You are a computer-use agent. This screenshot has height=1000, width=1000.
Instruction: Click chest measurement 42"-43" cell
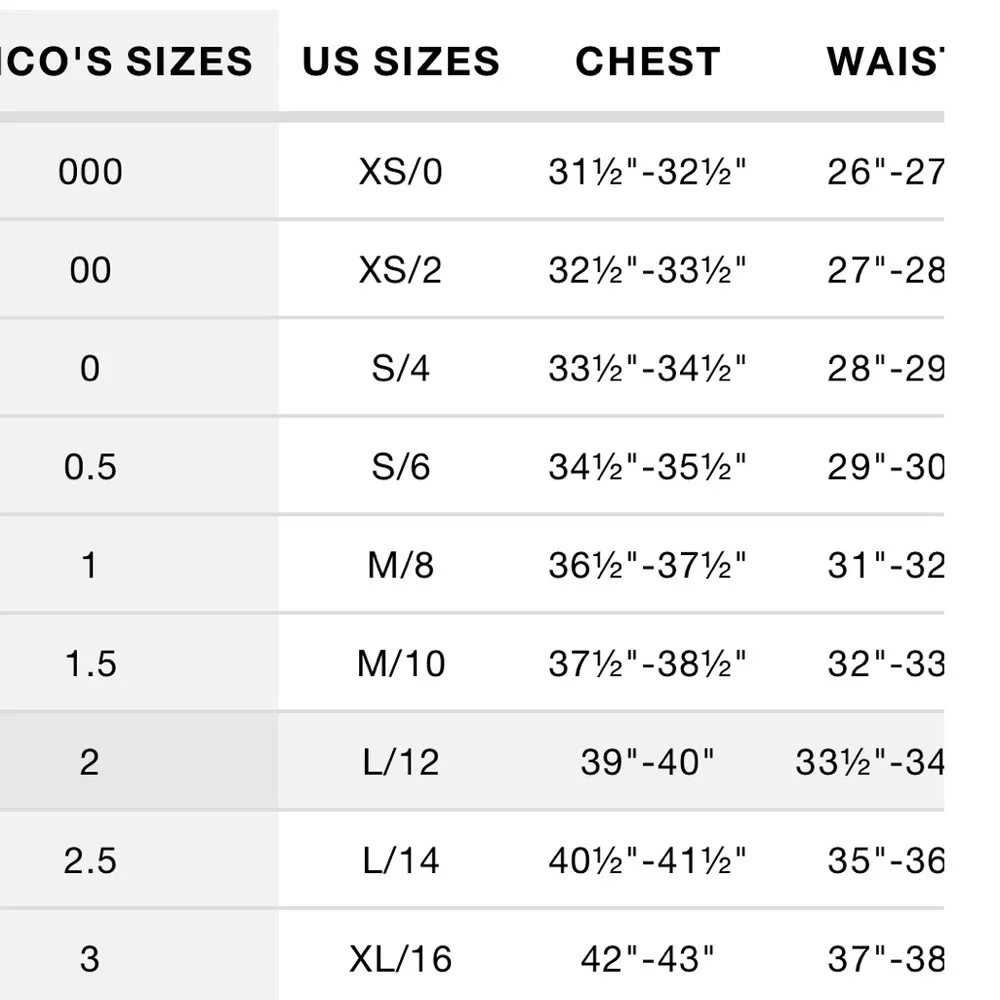click(x=647, y=959)
